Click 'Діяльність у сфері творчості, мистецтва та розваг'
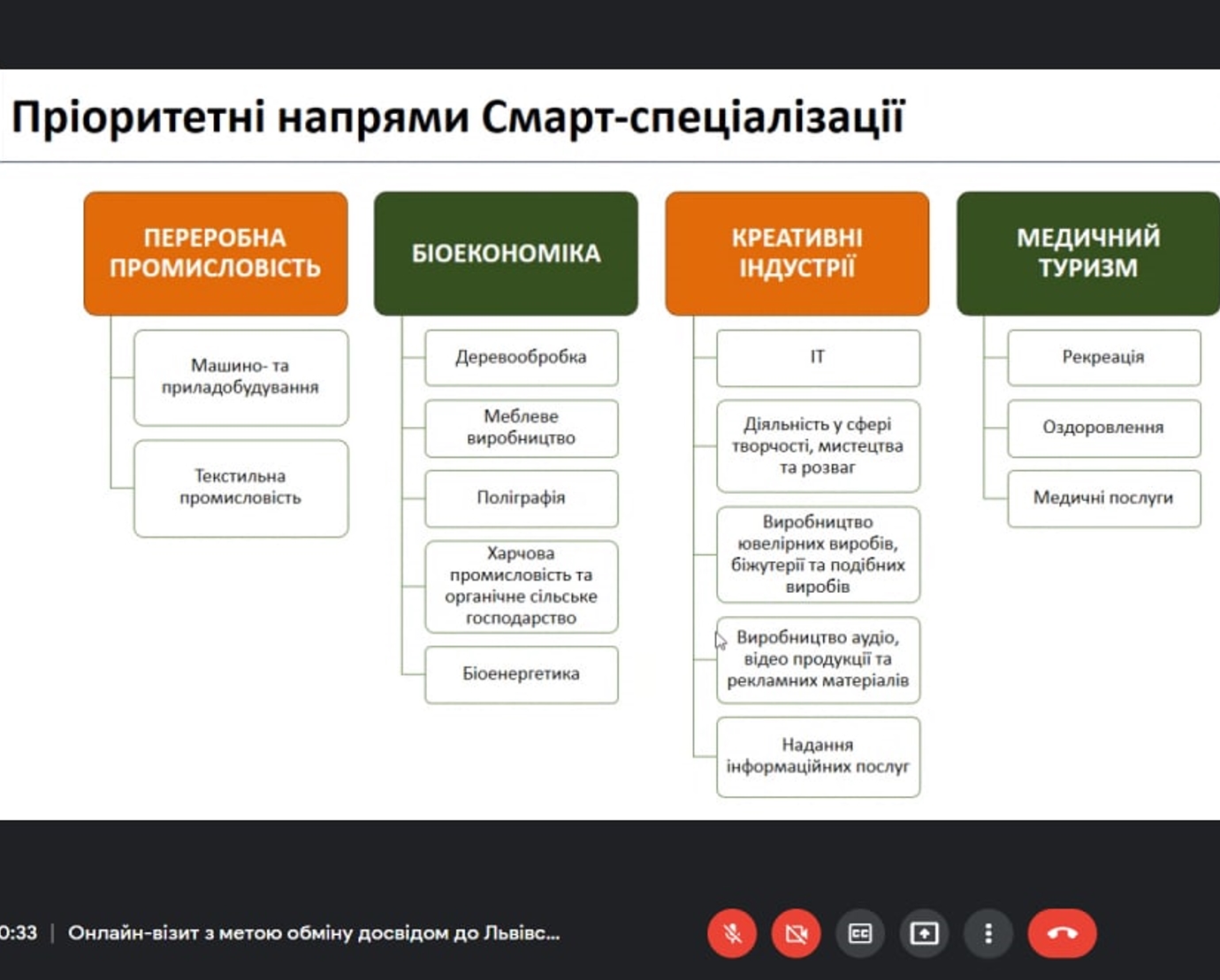Viewport: 1220px width, 980px height. (x=818, y=445)
